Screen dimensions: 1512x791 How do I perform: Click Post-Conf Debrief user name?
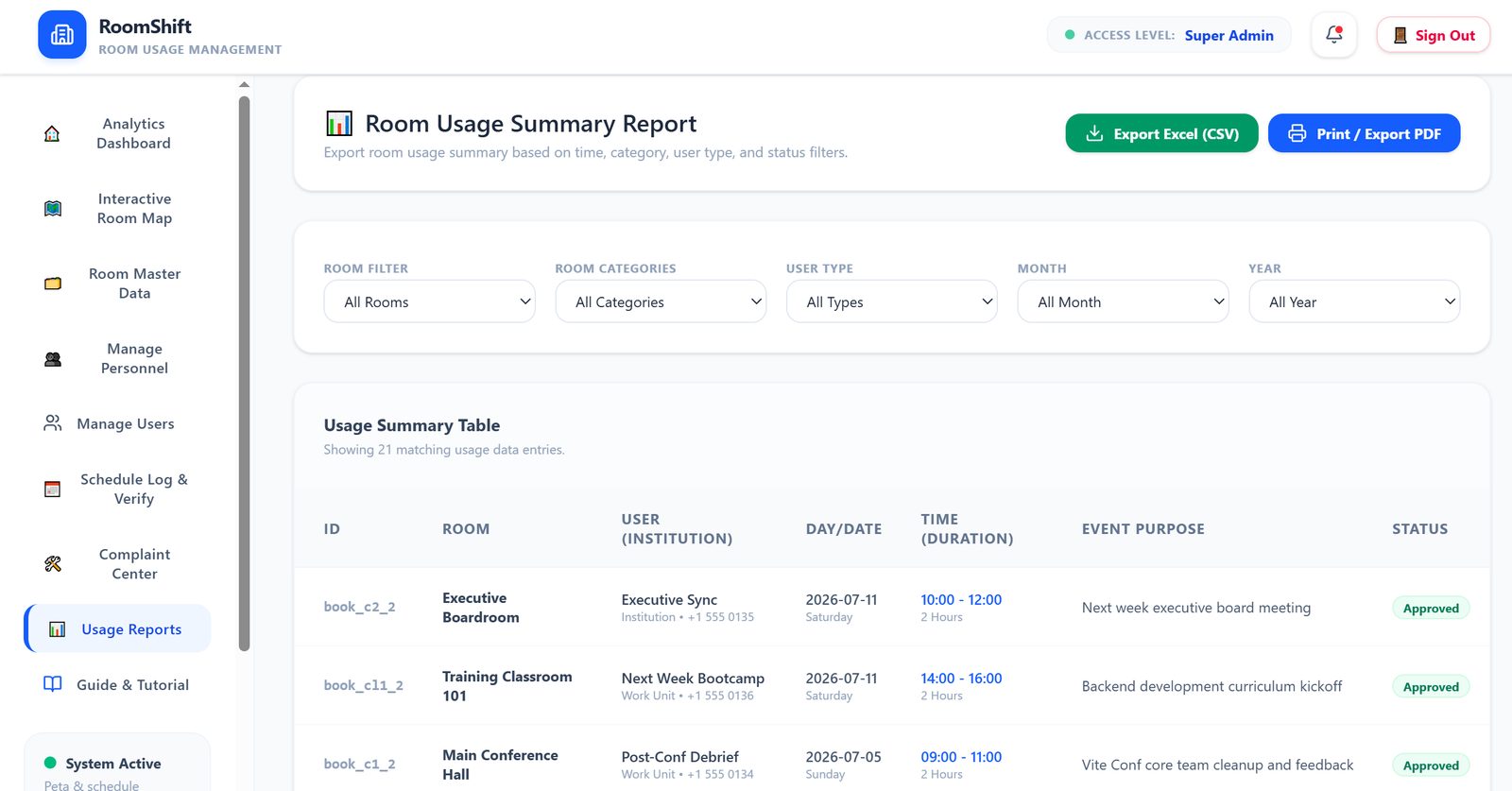pos(679,756)
